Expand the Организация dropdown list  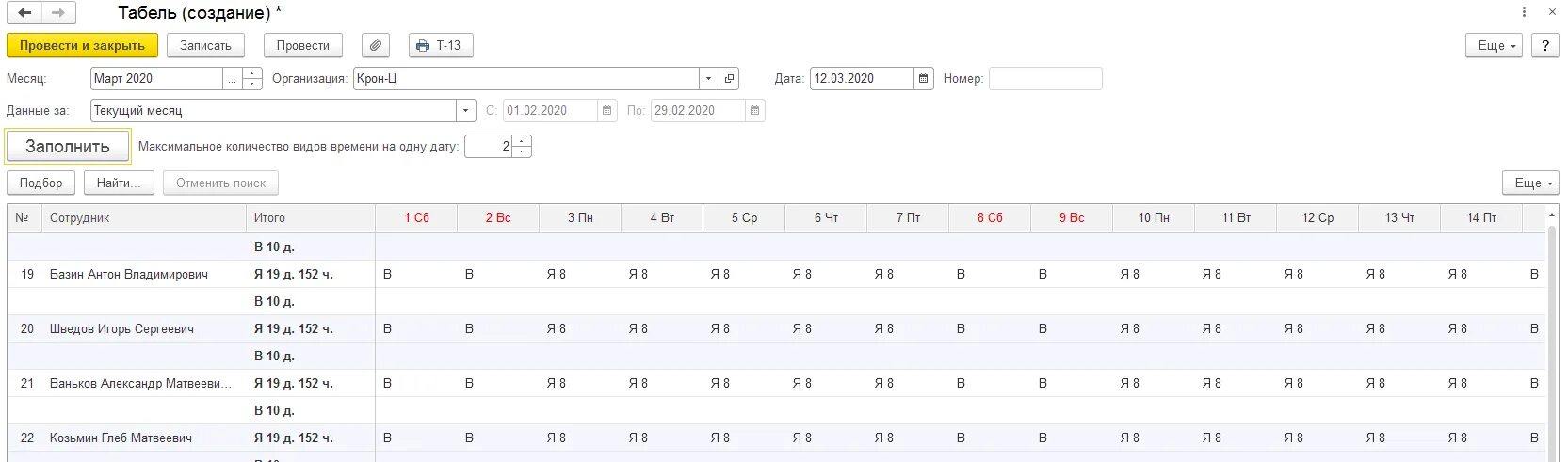tap(708, 79)
